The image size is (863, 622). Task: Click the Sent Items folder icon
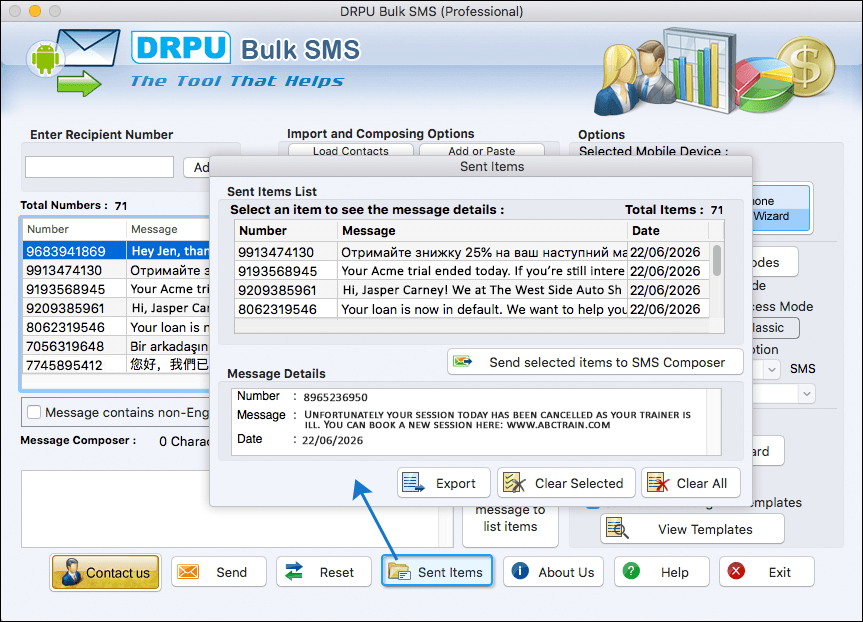click(x=399, y=571)
